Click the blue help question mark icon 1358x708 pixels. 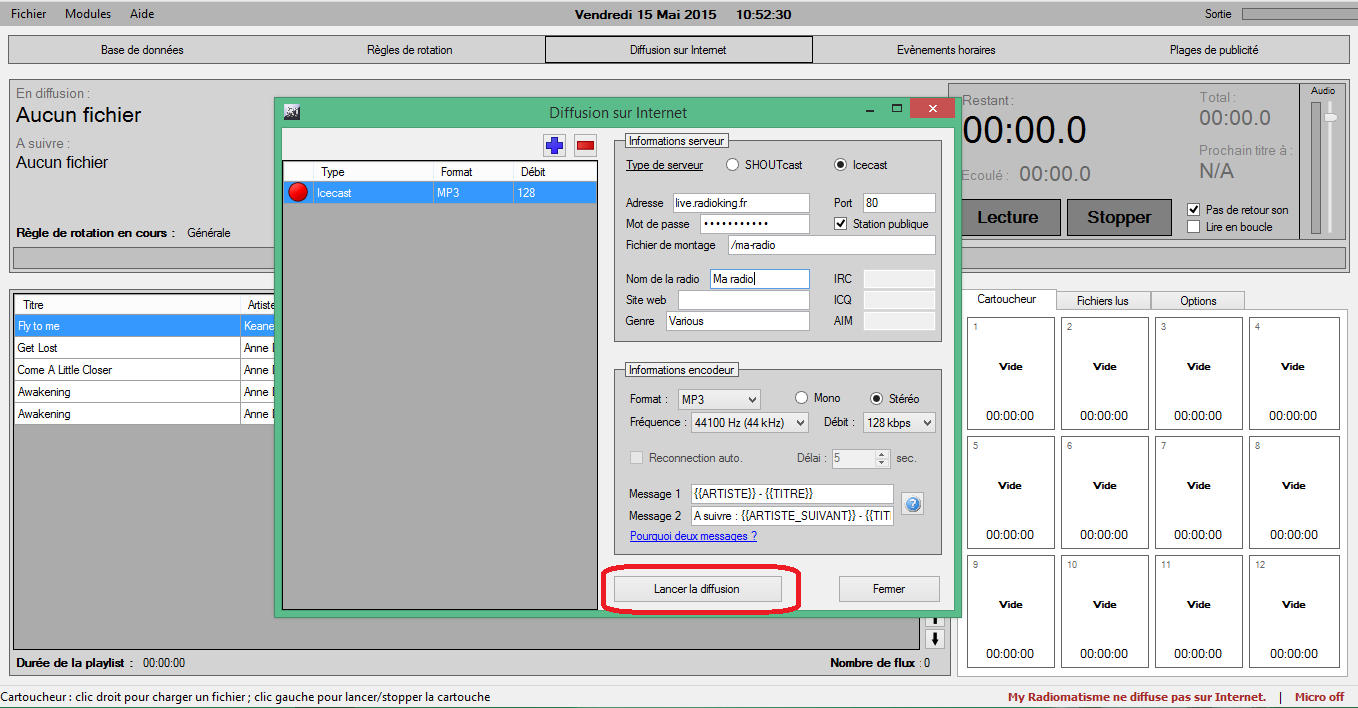coord(912,504)
